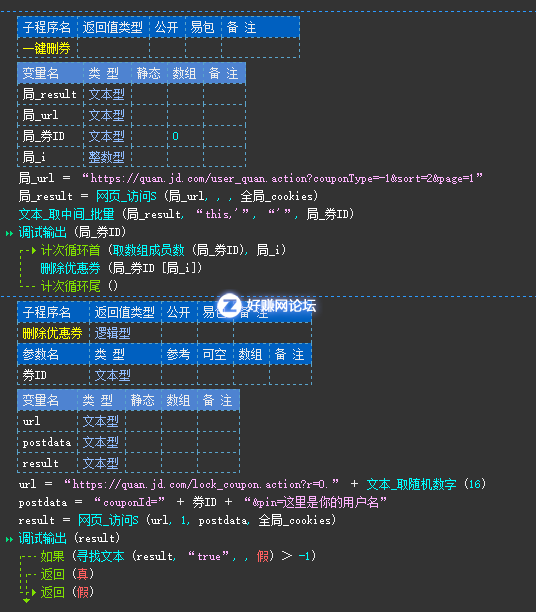
Task: Click the postdata variable name cell
Action: pos(47,442)
